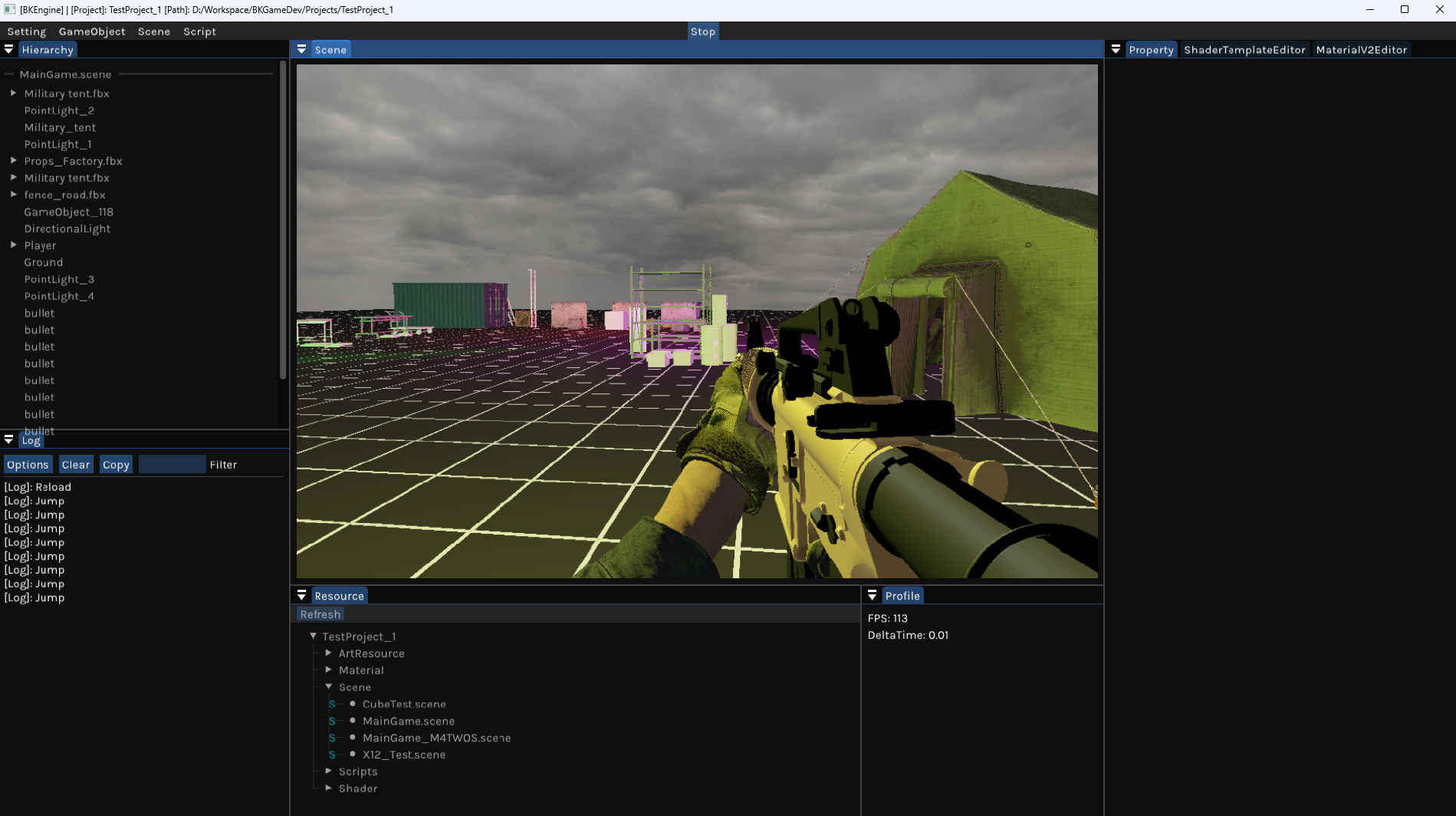Collapse the TestProject_1 resource folder
This screenshot has height=816, width=1456.
point(313,636)
